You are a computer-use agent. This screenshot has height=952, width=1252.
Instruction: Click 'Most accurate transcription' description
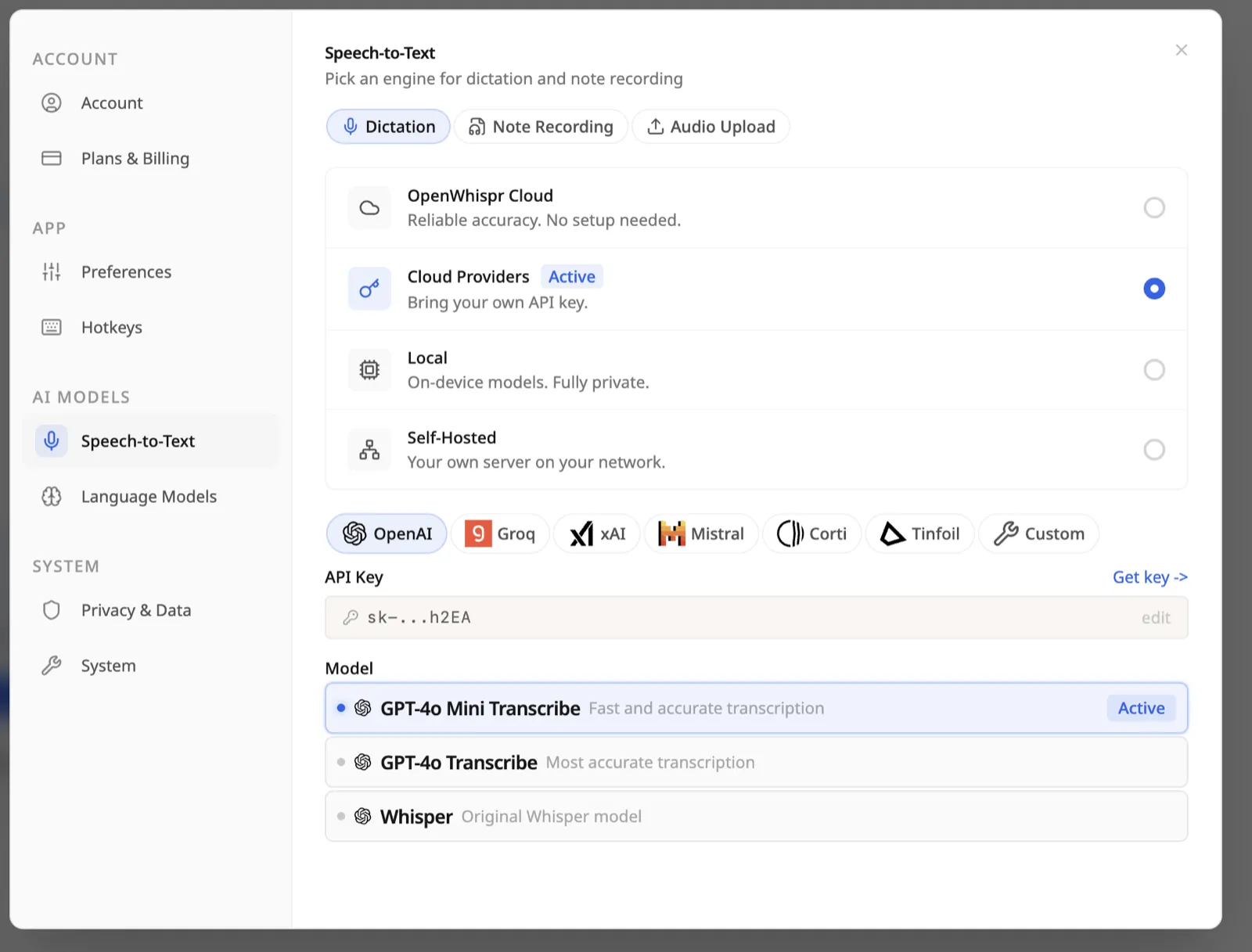coord(650,763)
